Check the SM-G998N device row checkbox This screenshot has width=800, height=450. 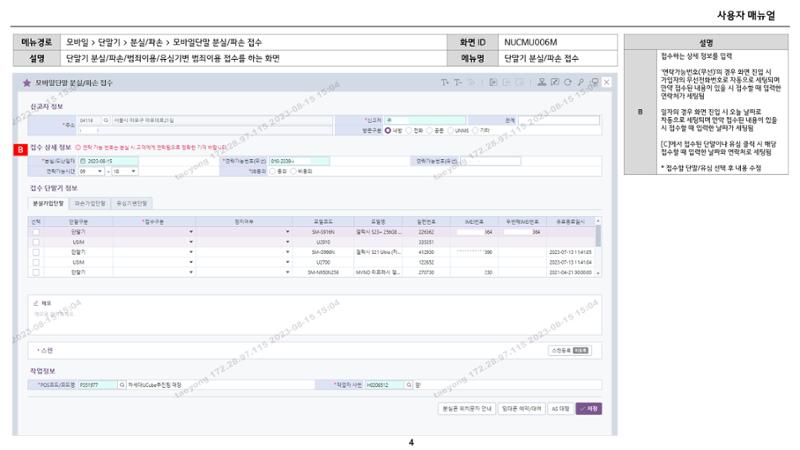click(36, 252)
